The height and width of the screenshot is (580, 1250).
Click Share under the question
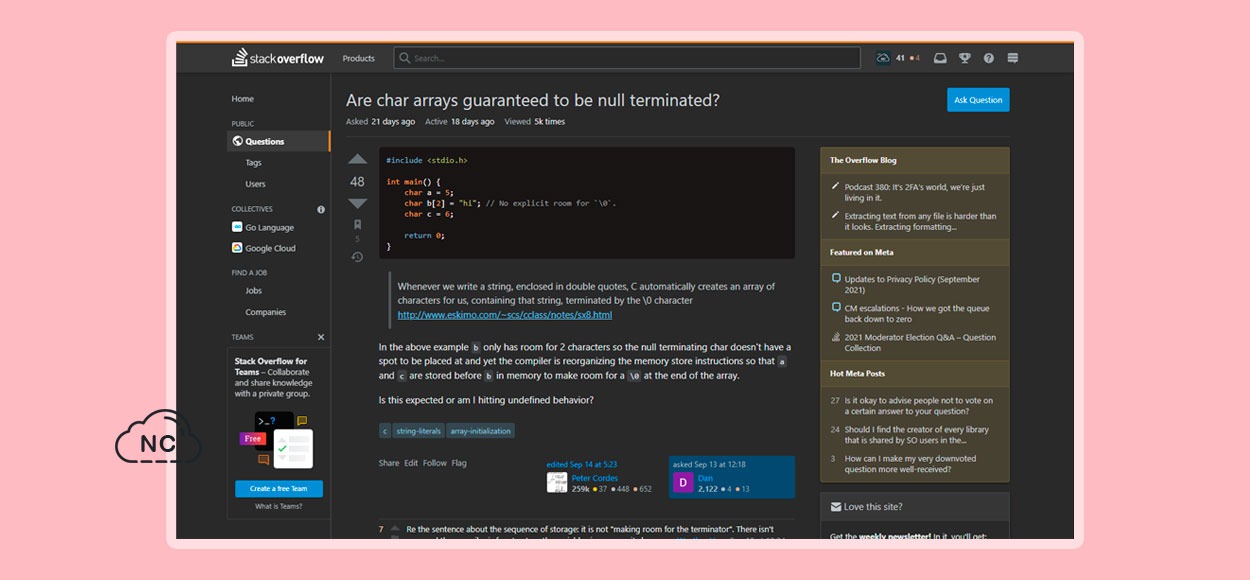pos(389,463)
